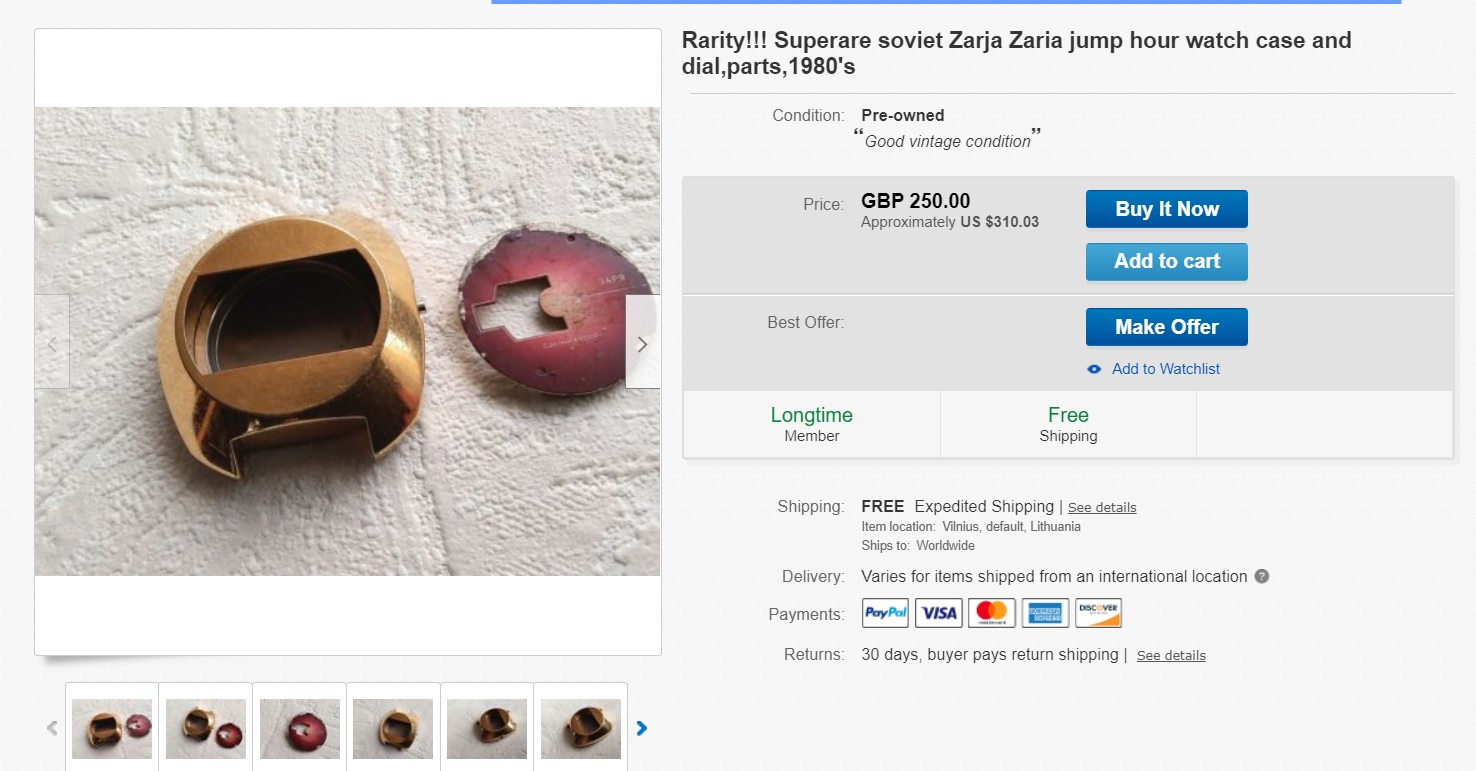This screenshot has width=1476, height=771.
Task: Click the delivery info help icon
Action: point(1262,577)
